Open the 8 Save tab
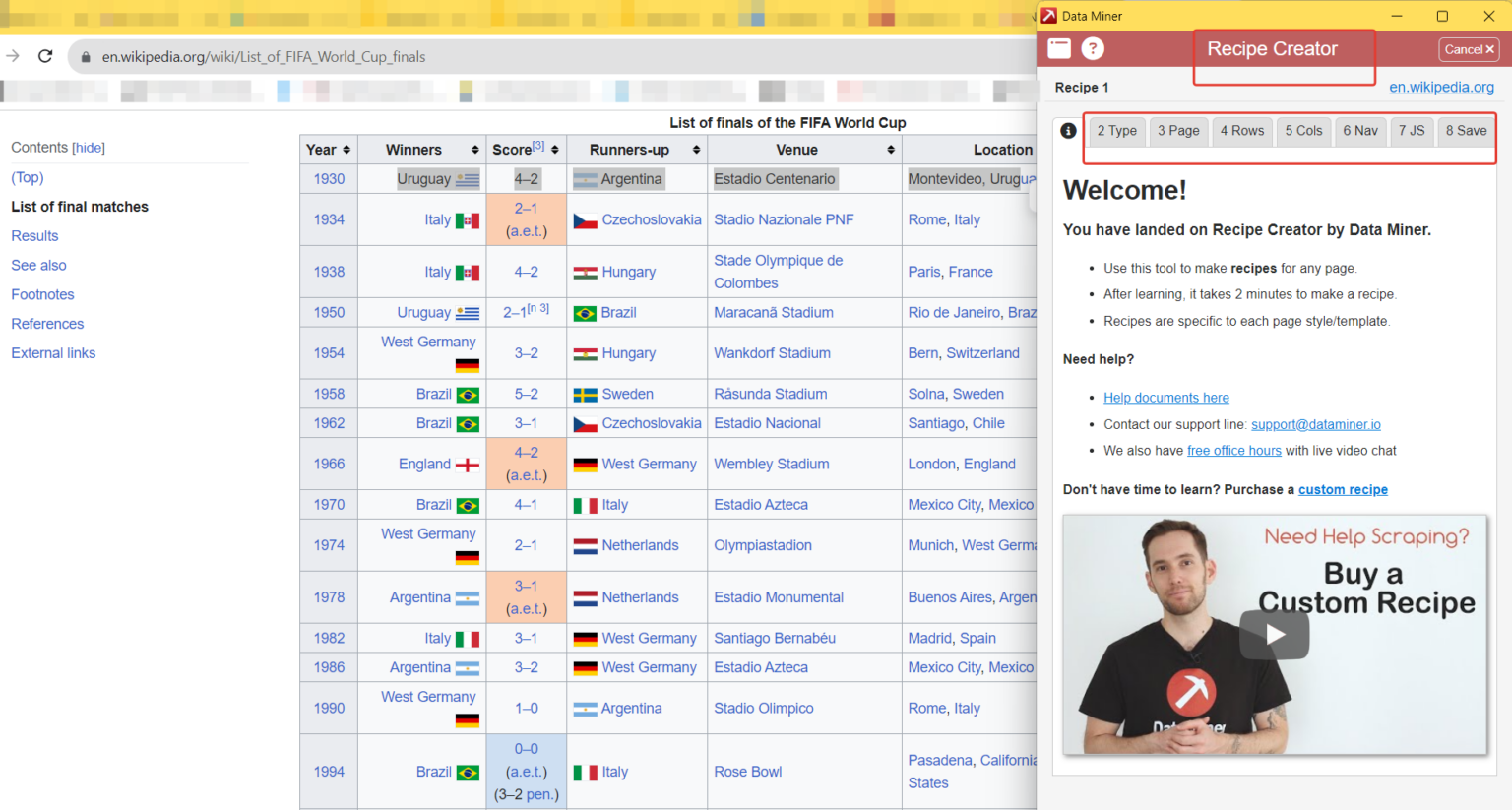1512x810 pixels. pyautogui.click(x=1466, y=130)
